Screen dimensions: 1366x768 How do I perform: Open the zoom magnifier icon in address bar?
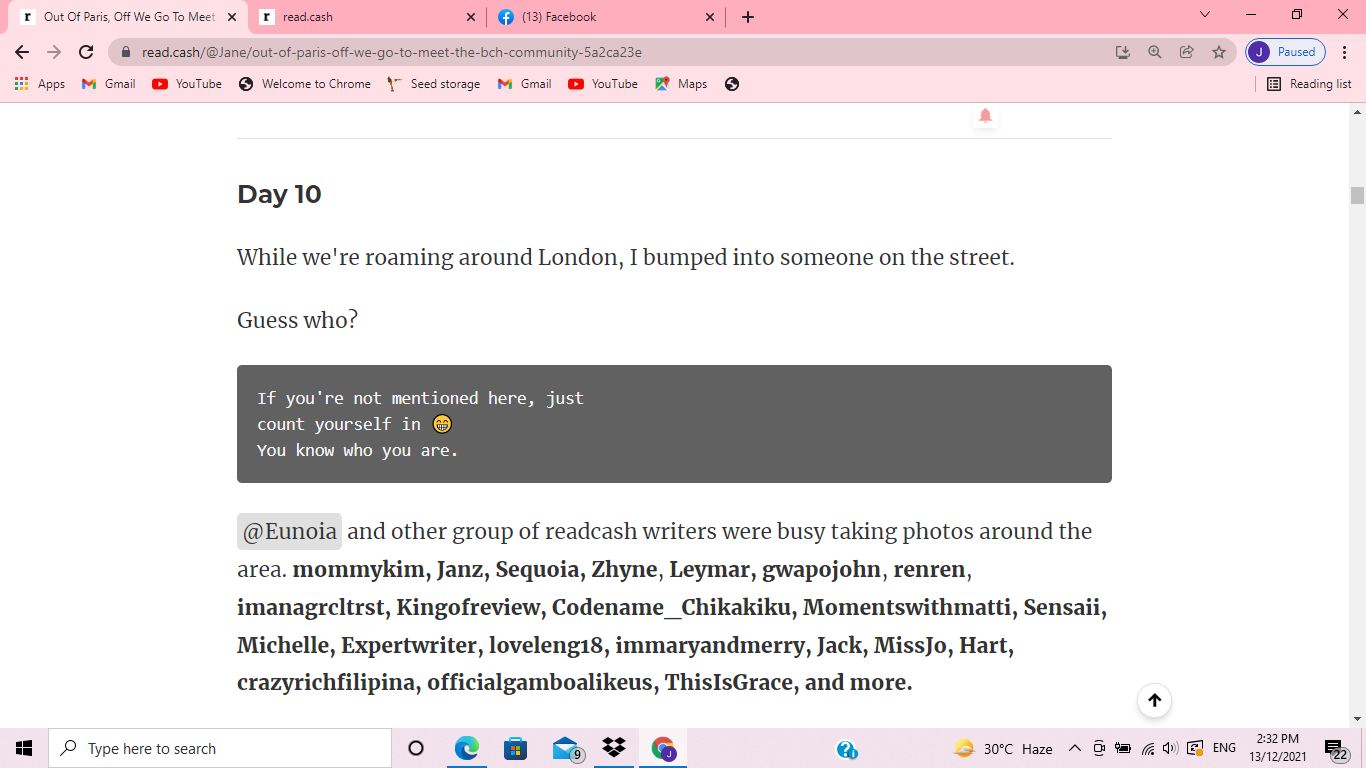click(x=1155, y=52)
